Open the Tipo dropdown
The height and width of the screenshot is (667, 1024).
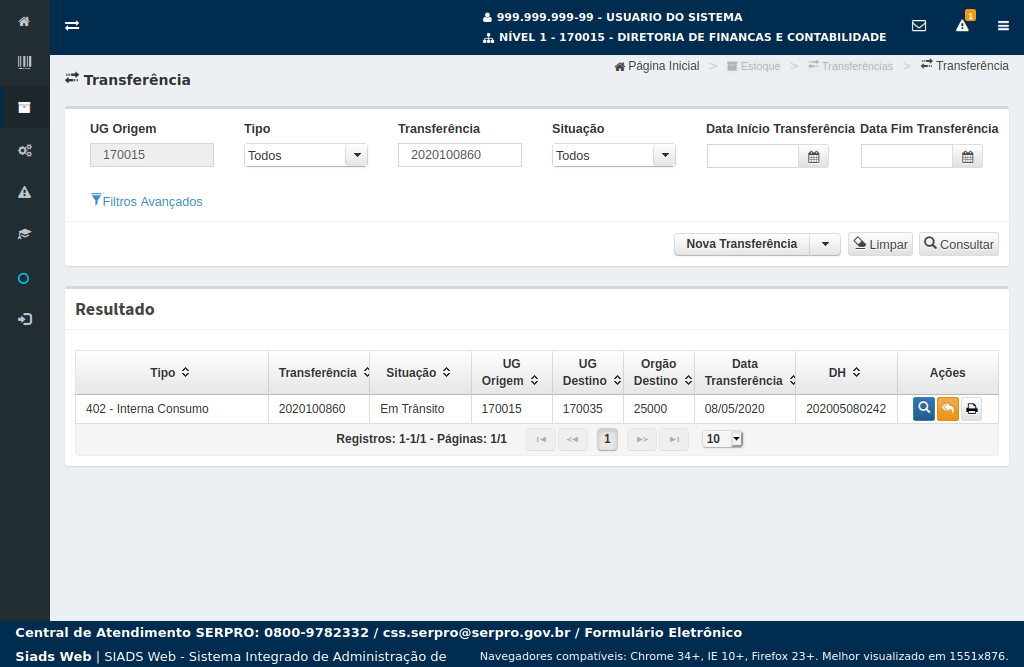[306, 155]
